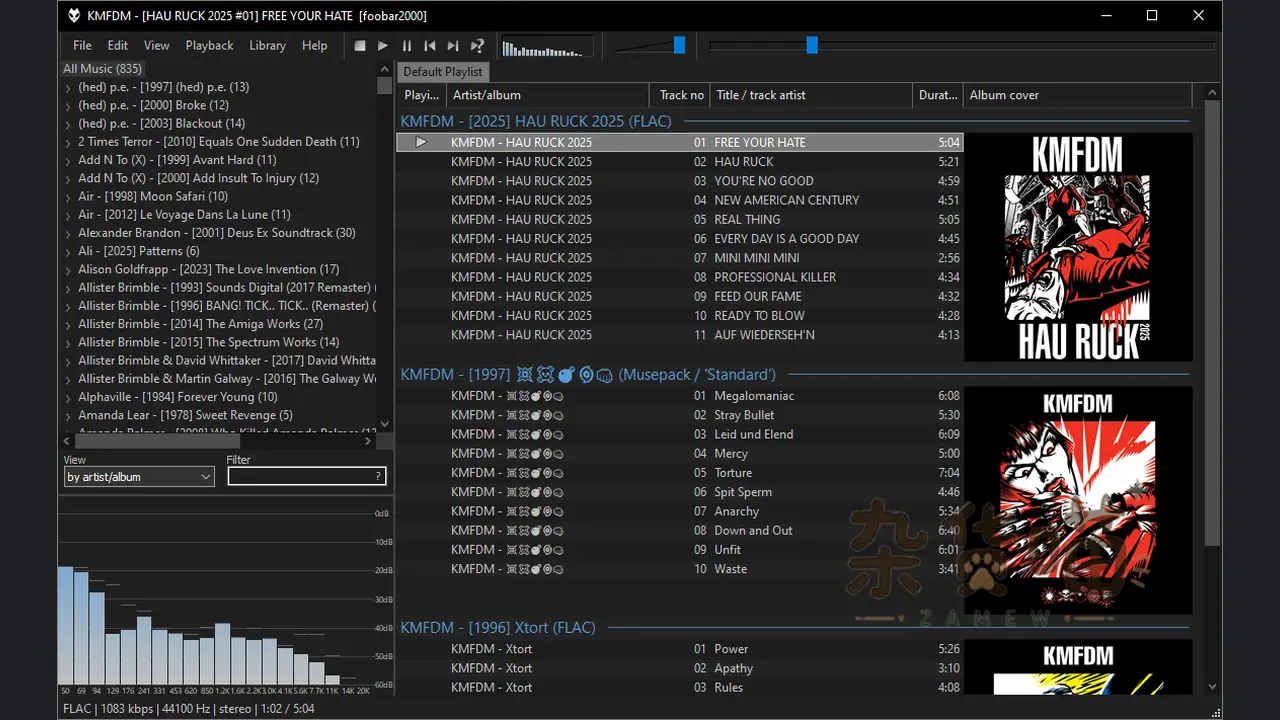Select track NEW AMERICAN CENTURY
The height and width of the screenshot is (720, 1280).
[x=679, y=200]
